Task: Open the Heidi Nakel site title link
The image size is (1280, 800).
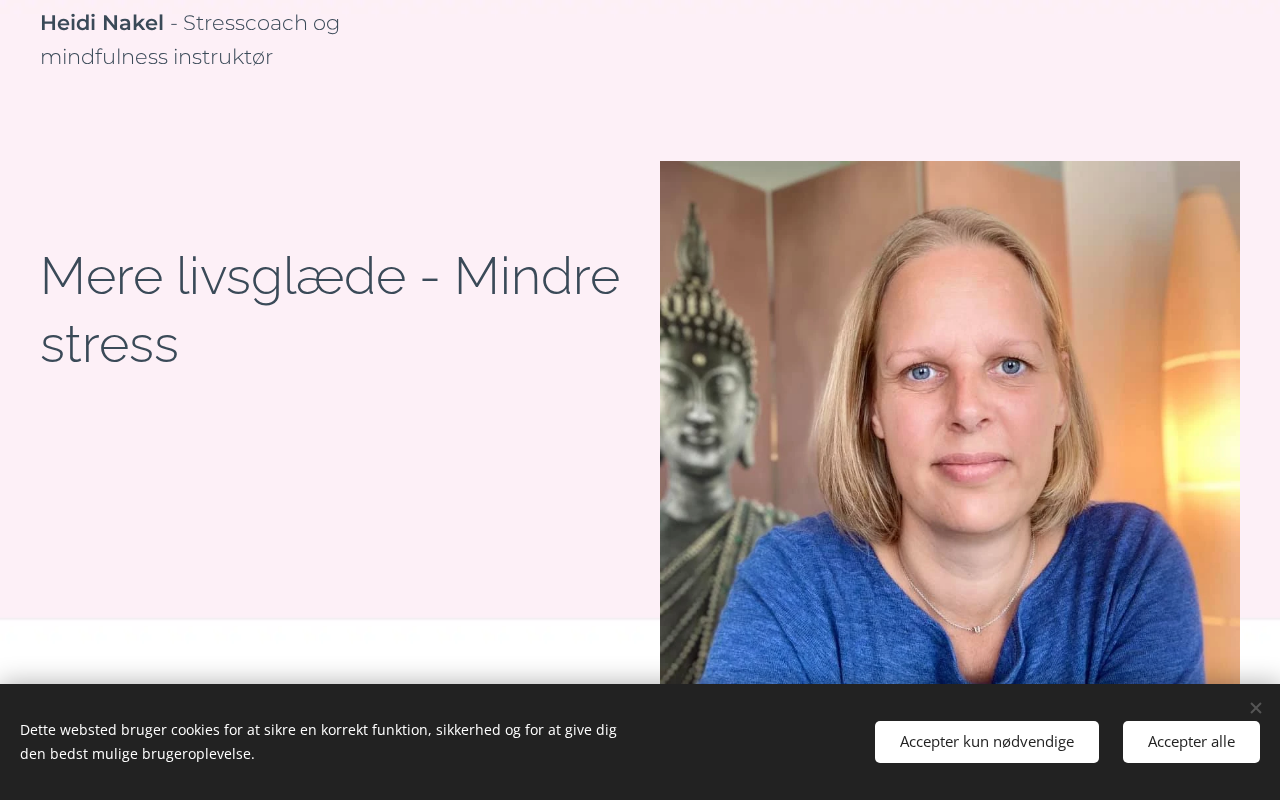Action: (102, 23)
